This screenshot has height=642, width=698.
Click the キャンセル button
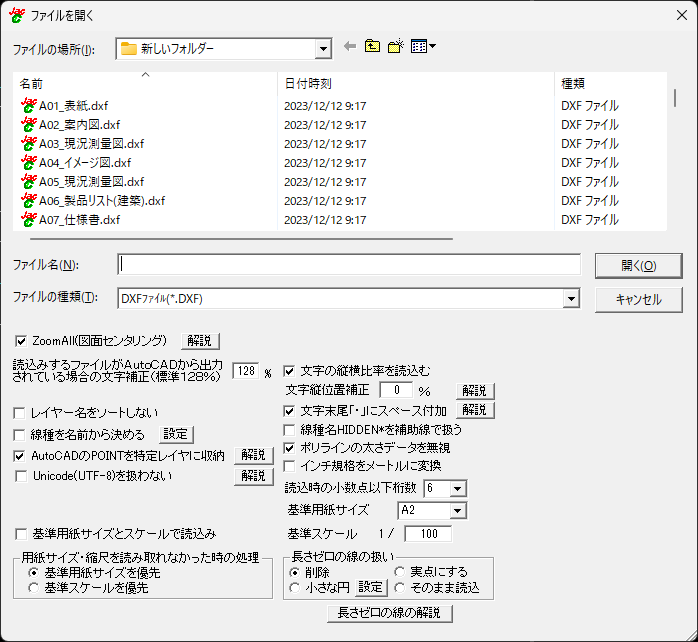coord(637,299)
